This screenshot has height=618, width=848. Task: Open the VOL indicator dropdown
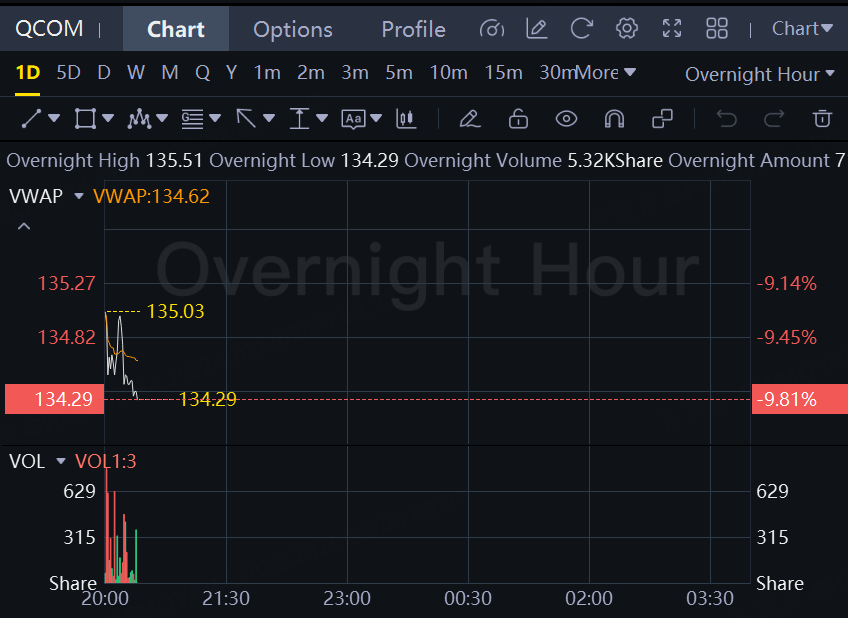coord(61,461)
